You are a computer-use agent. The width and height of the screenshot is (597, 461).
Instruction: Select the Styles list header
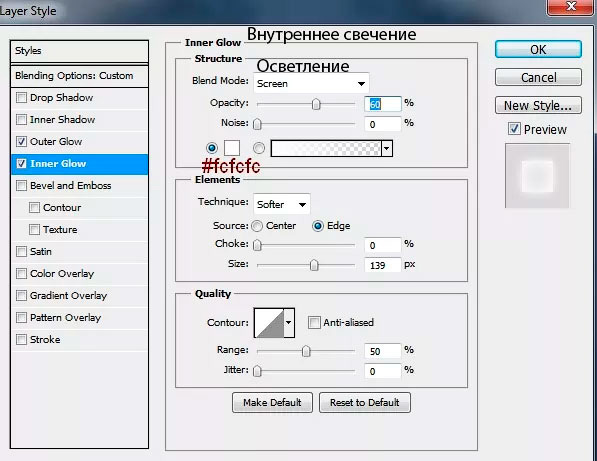[x=79, y=51]
